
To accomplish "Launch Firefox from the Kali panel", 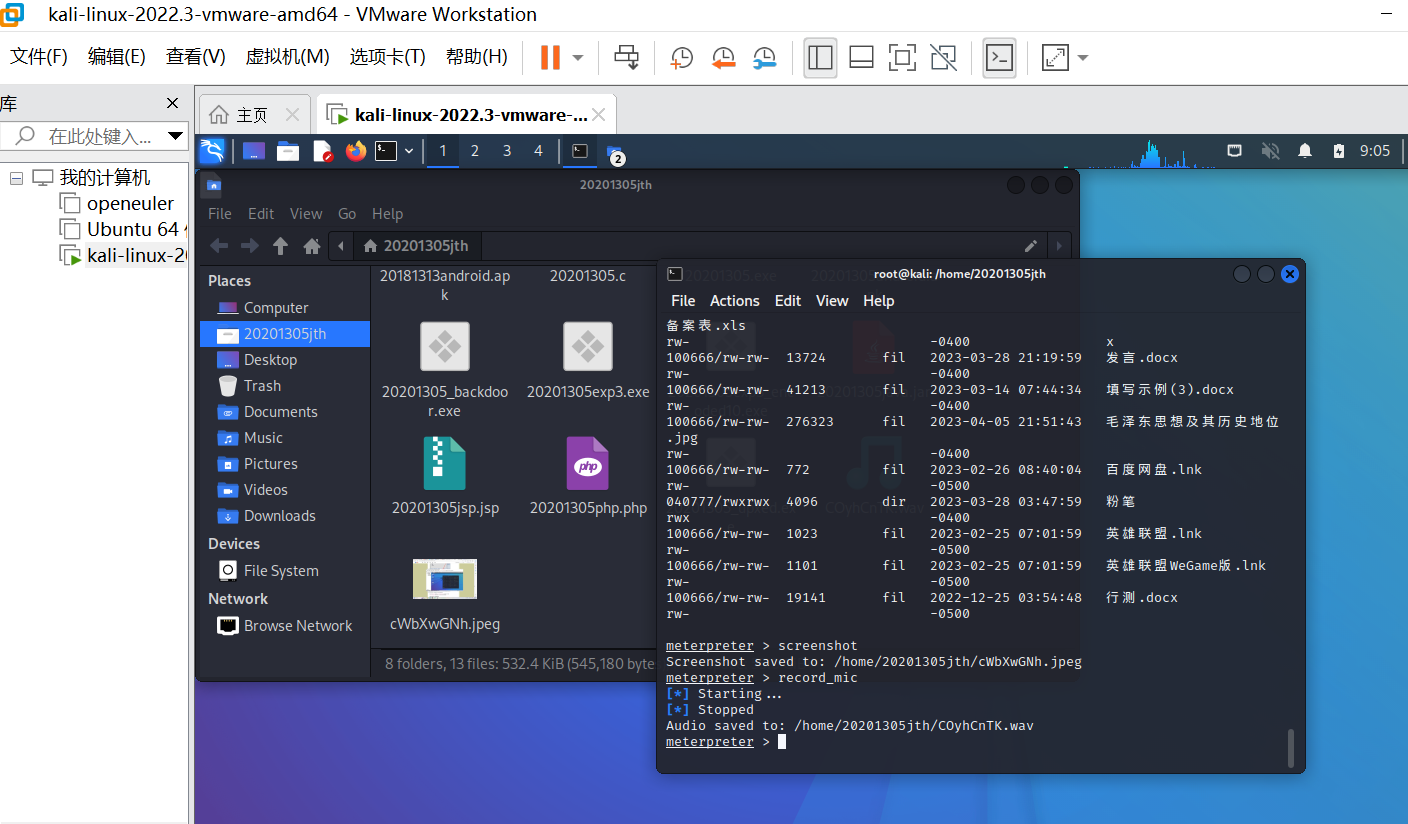I will point(356,151).
